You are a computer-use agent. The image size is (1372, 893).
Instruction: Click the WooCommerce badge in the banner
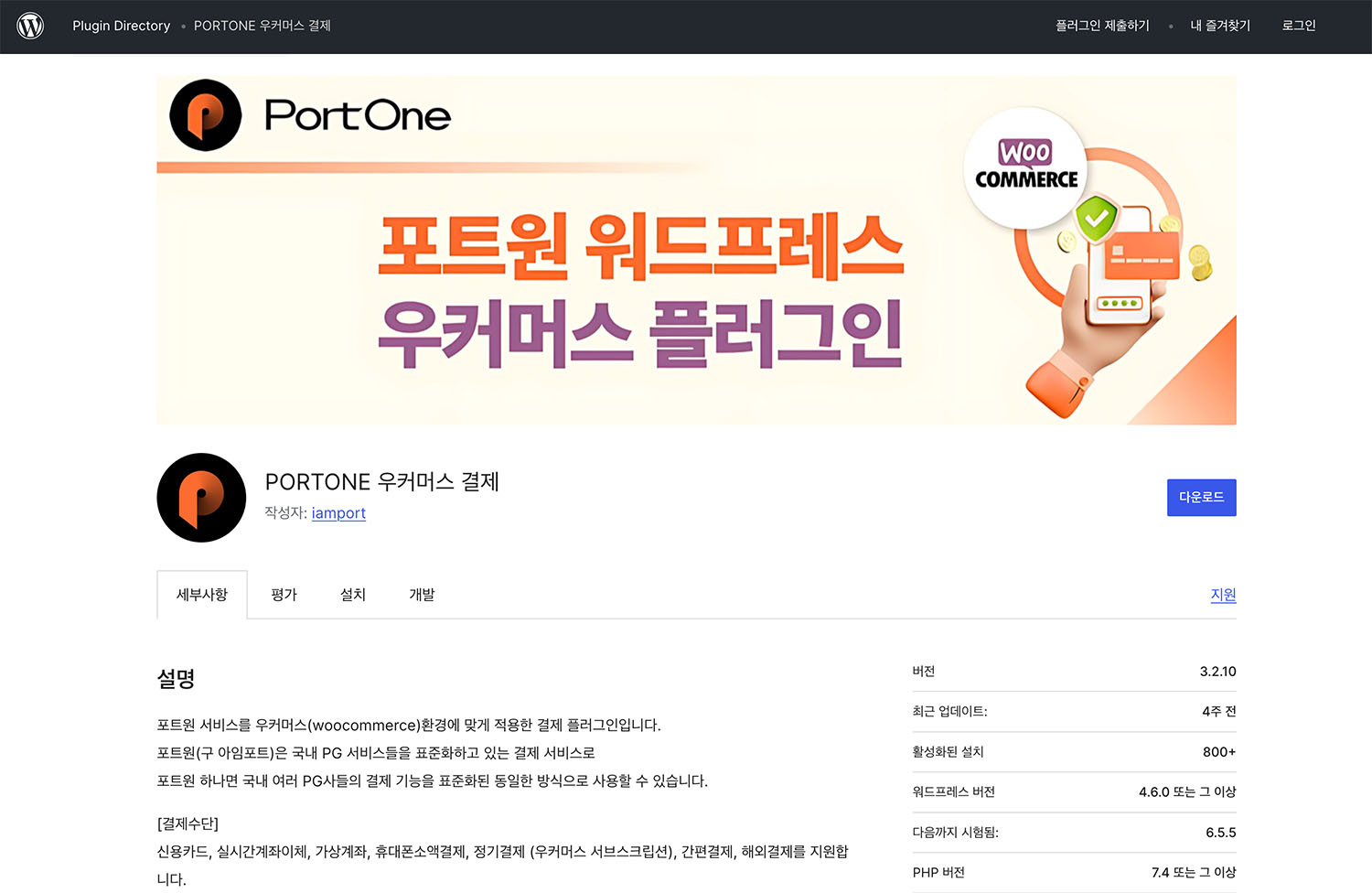pos(1025,167)
